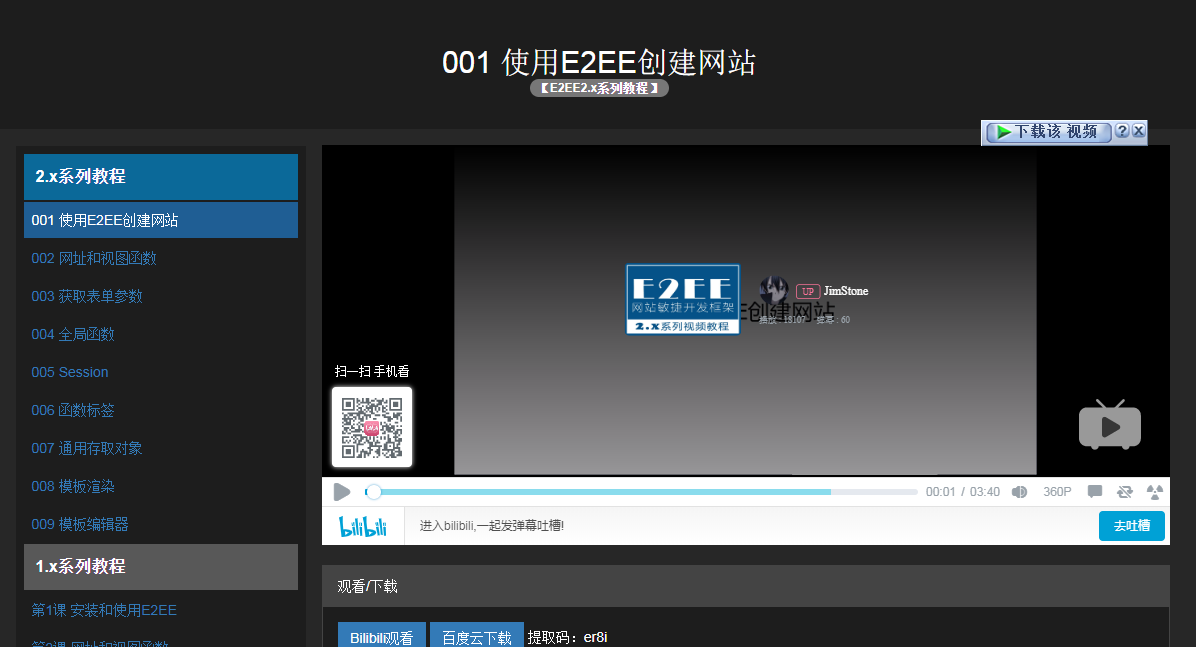This screenshot has width=1196, height=647.
Task: Click the E2EE tutorial logo thumbnail
Action: [683, 299]
